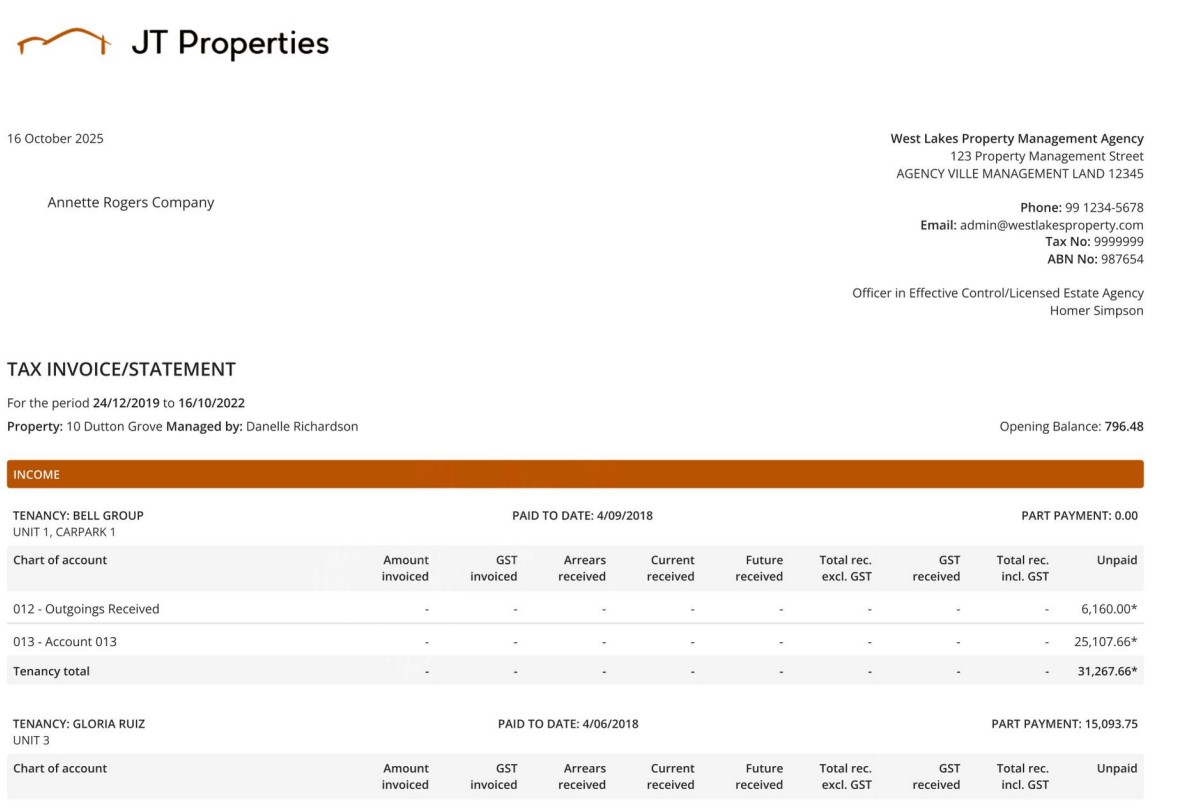Select the Annette Rogers Company recipient name

tap(131, 203)
